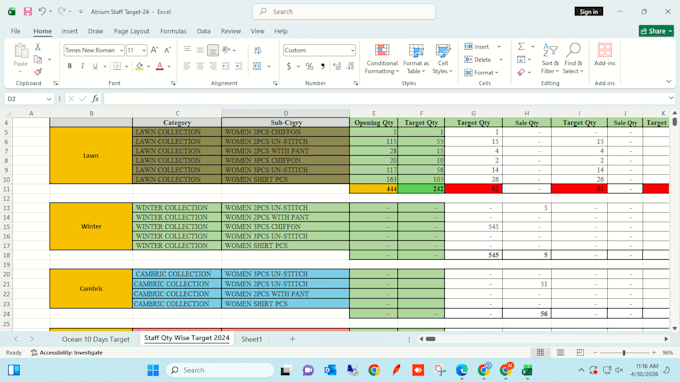680x382 pixels.
Task: Toggle Underline formatting
Action: coord(95,66)
